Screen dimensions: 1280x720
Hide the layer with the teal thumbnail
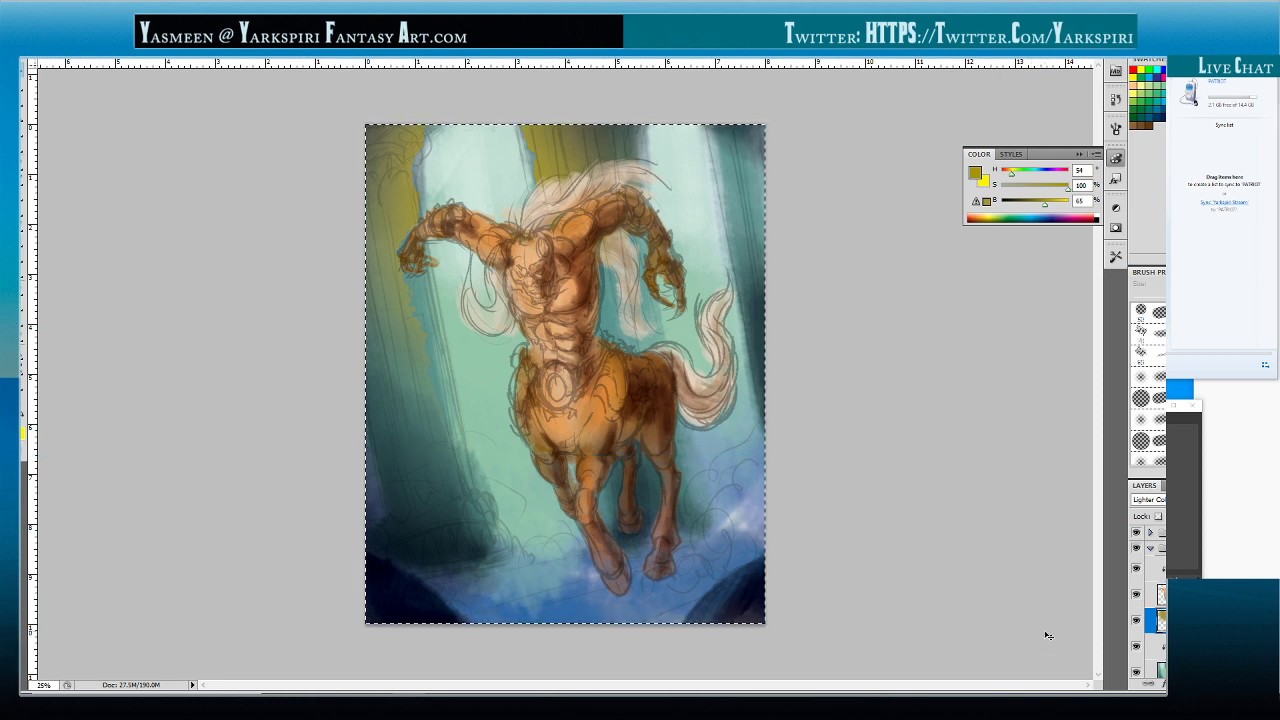1136,672
